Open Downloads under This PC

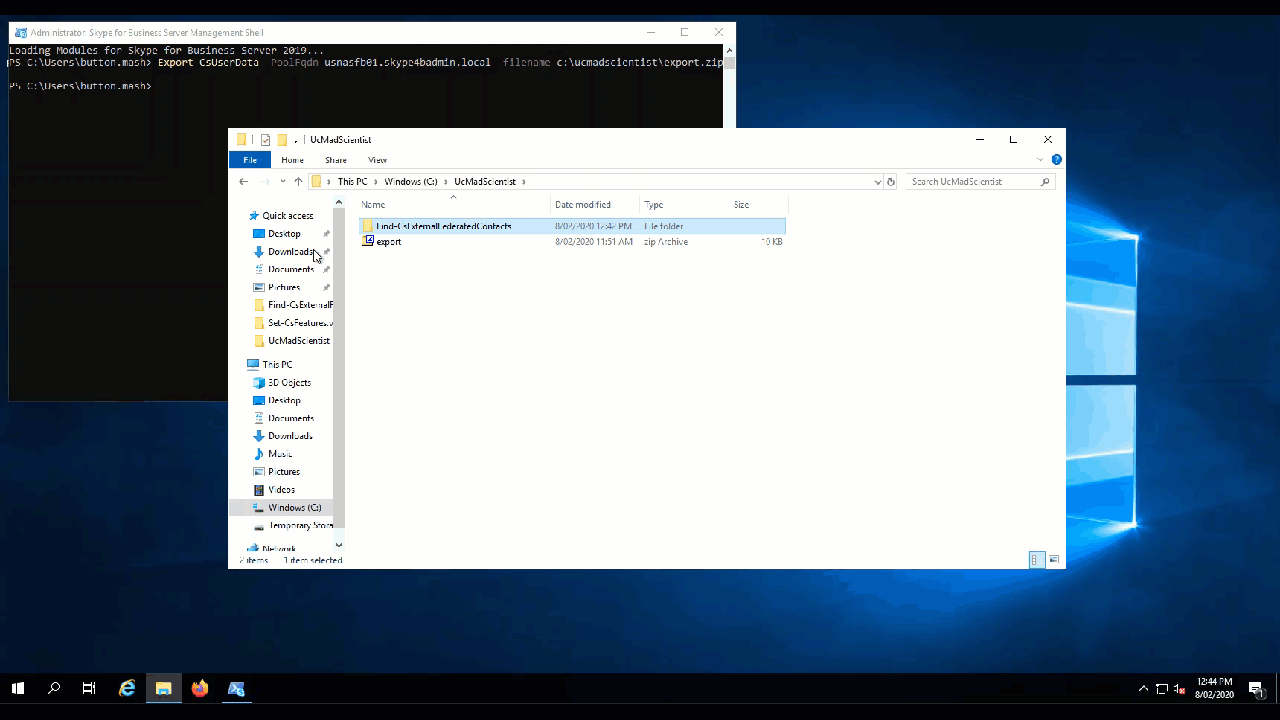point(290,436)
